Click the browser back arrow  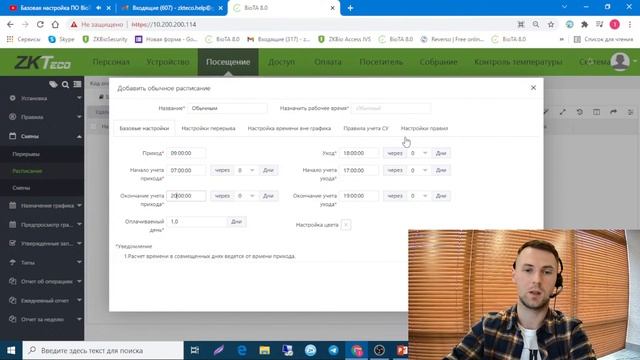point(10,24)
